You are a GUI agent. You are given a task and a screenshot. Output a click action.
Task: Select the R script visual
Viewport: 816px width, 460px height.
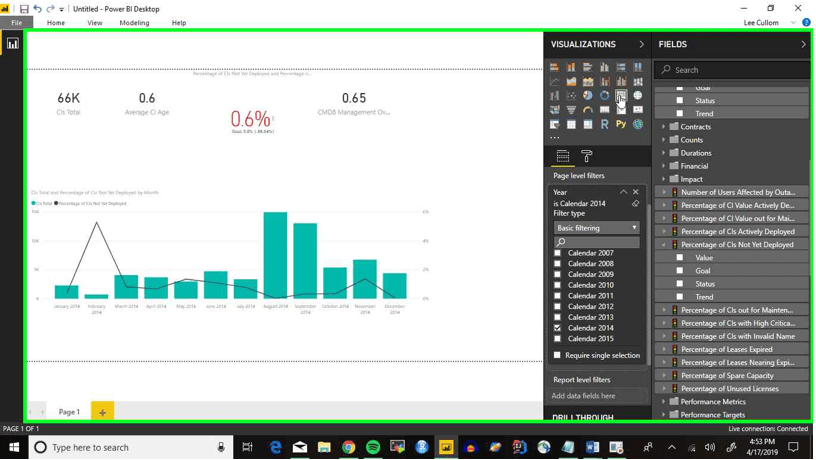[x=604, y=124]
